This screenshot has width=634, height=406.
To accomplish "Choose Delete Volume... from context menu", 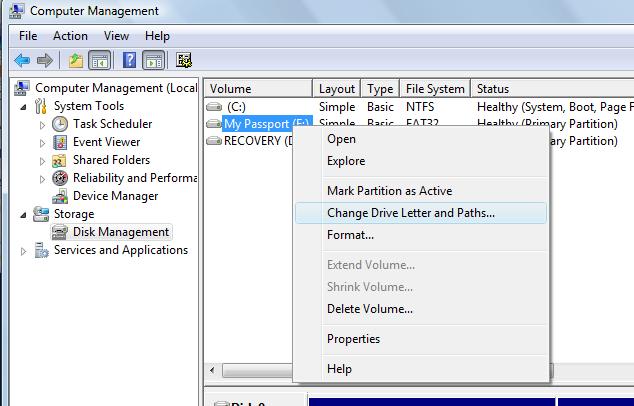I will coord(421,309).
